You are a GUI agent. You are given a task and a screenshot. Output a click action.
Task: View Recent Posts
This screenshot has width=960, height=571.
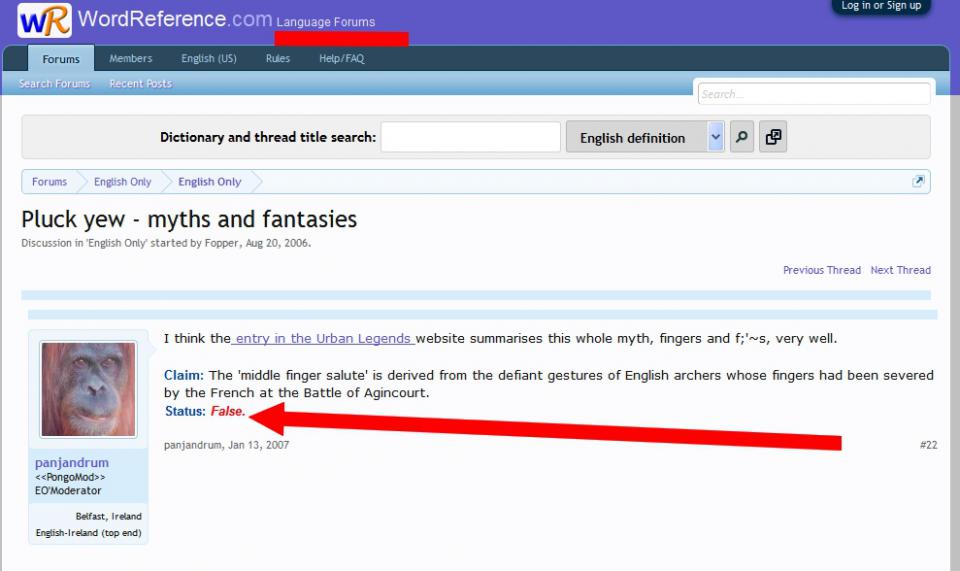click(x=140, y=84)
